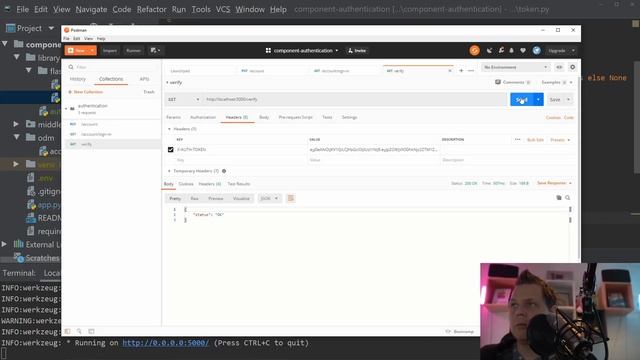Switch to the APIs tab in sidebar

click(x=144, y=79)
